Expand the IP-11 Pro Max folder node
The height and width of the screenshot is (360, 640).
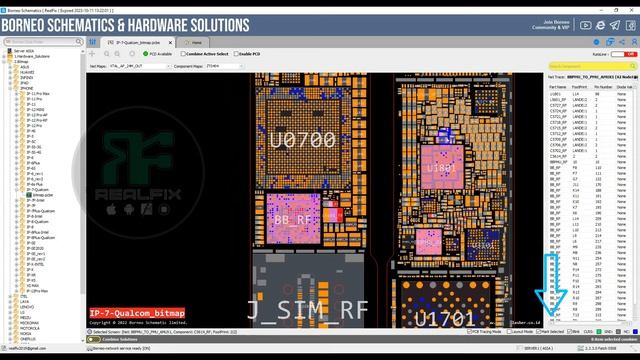pyautogui.click(x=16, y=93)
